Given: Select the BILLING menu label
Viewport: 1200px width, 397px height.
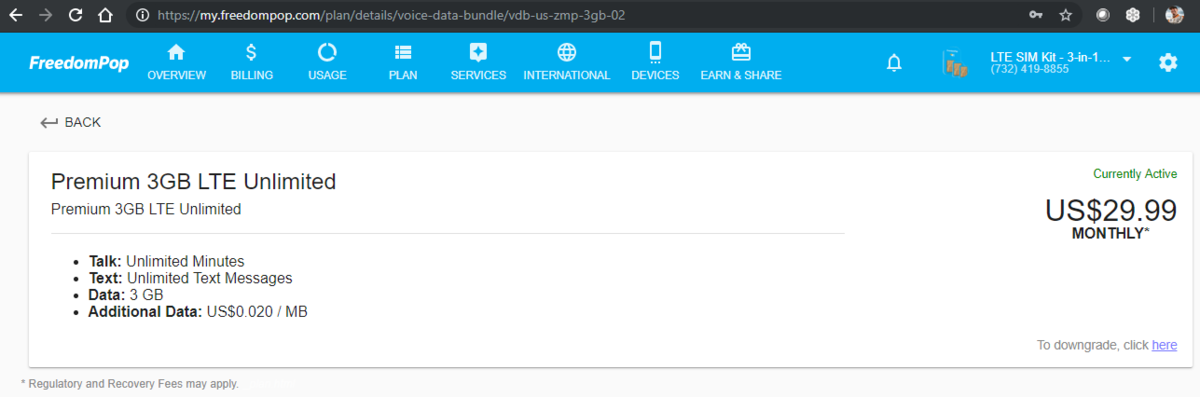Looking at the screenshot, I should coord(251,76).
